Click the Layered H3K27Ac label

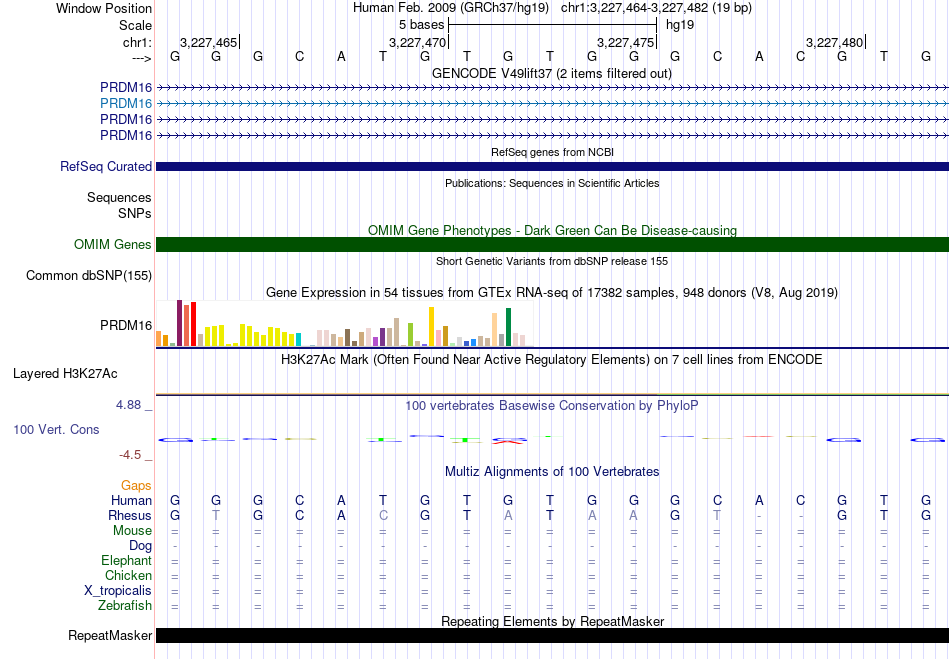tap(65, 373)
